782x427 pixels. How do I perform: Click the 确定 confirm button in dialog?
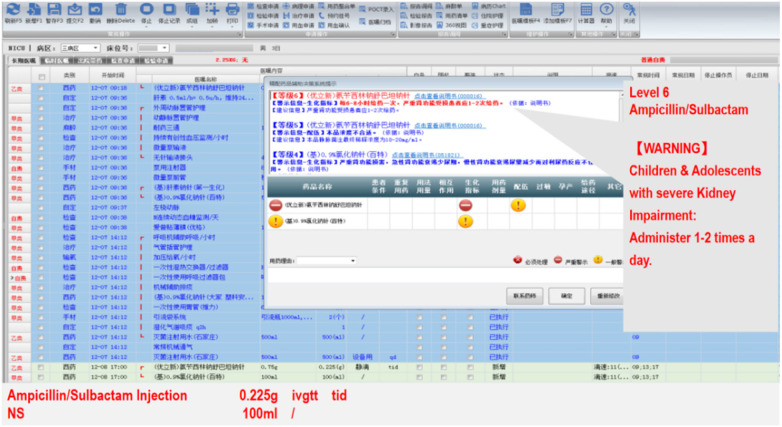point(567,296)
